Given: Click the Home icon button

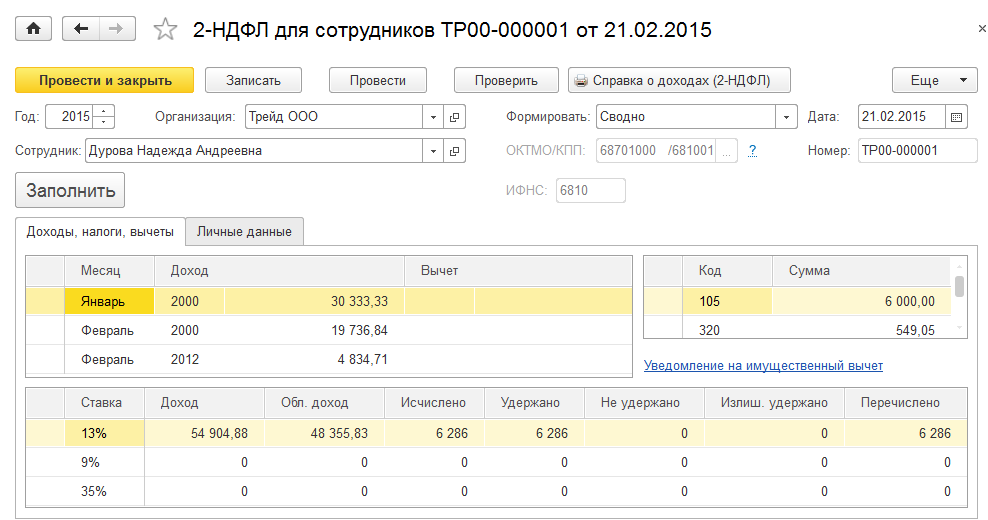Looking at the screenshot, I should coord(35,29).
